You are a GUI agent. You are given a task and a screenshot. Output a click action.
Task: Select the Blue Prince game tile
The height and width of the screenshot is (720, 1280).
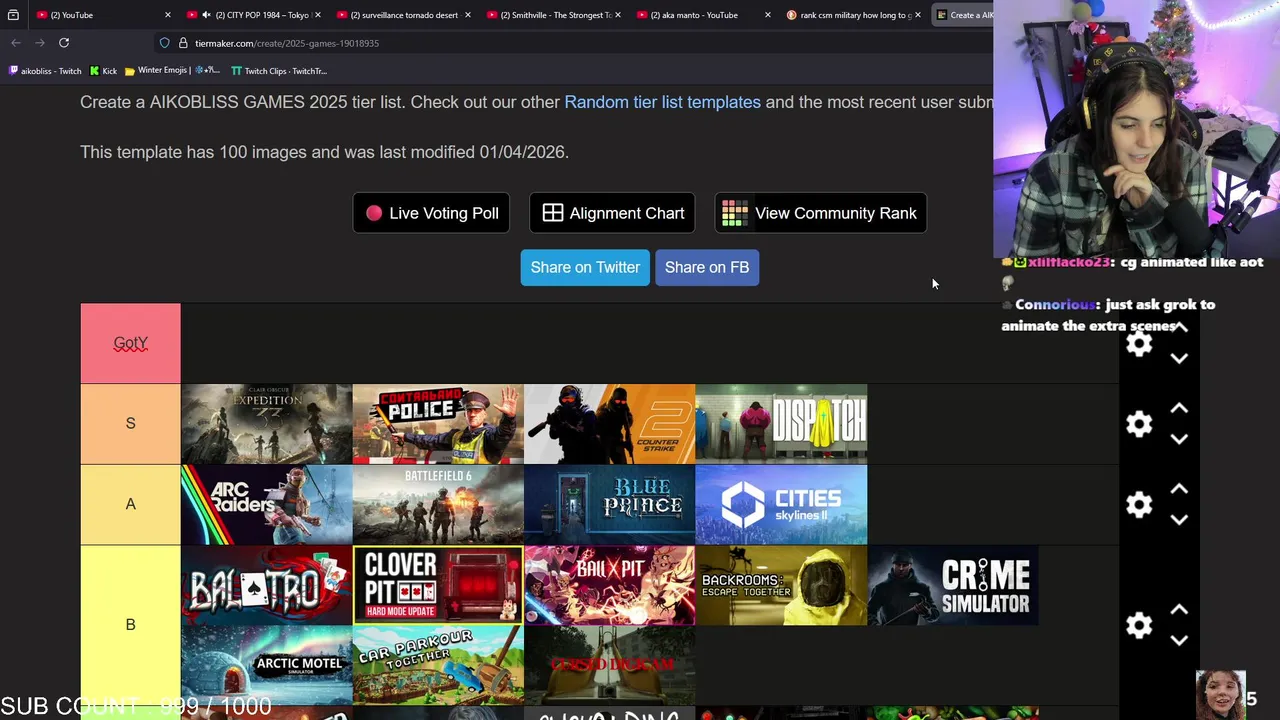point(609,505)
